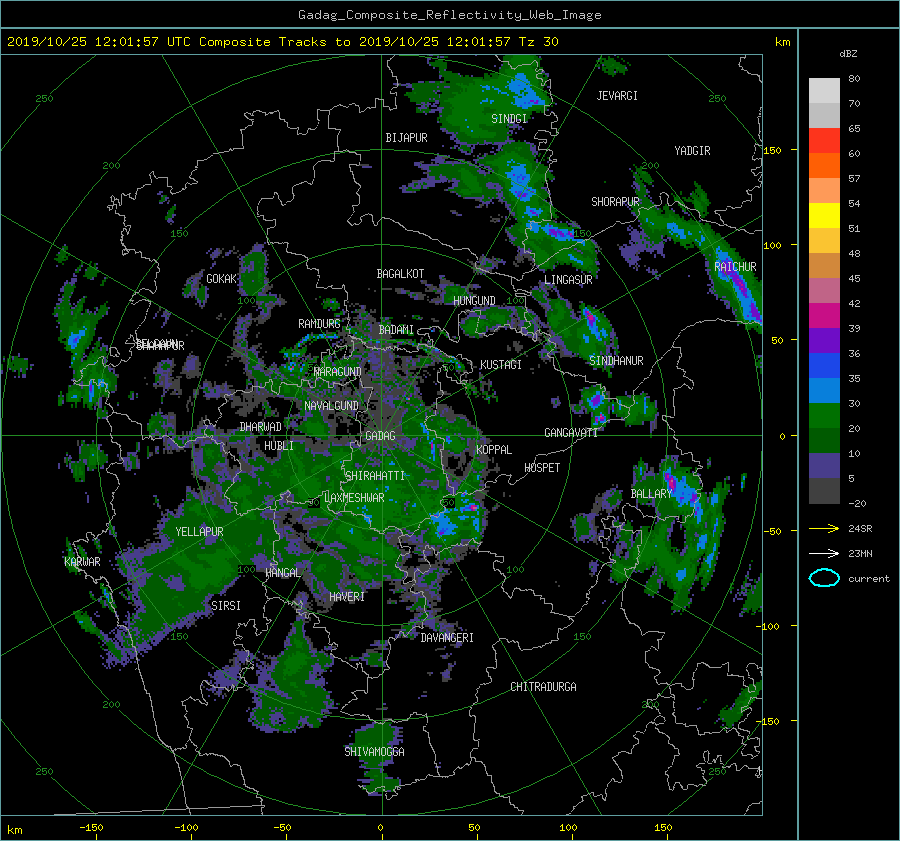The width and height of the screenshot is (900, 841).
Task: Click the magenta 39 dBZ color swatch
Action: tap(824, 316)
